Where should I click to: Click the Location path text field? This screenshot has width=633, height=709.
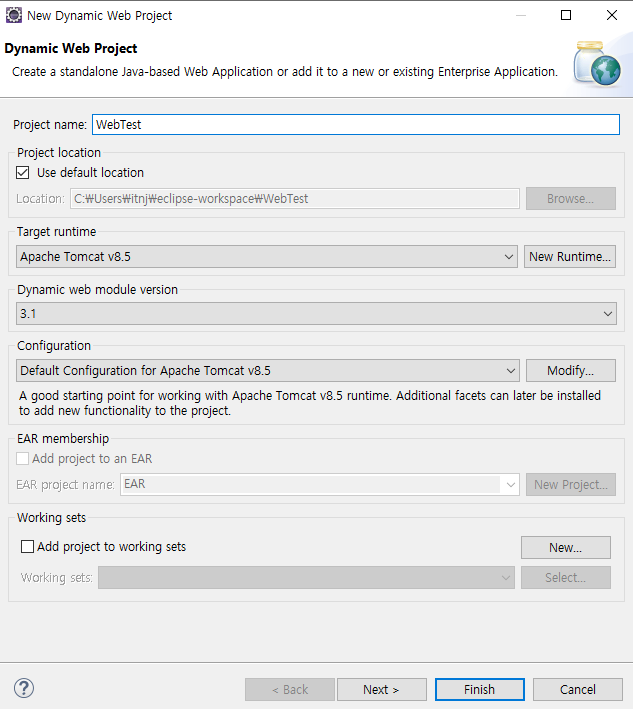295,199
